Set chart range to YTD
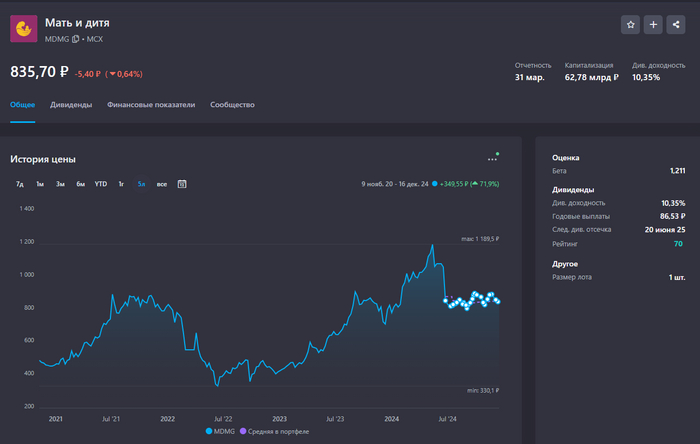700x444 pixels. tap(101, 184)
